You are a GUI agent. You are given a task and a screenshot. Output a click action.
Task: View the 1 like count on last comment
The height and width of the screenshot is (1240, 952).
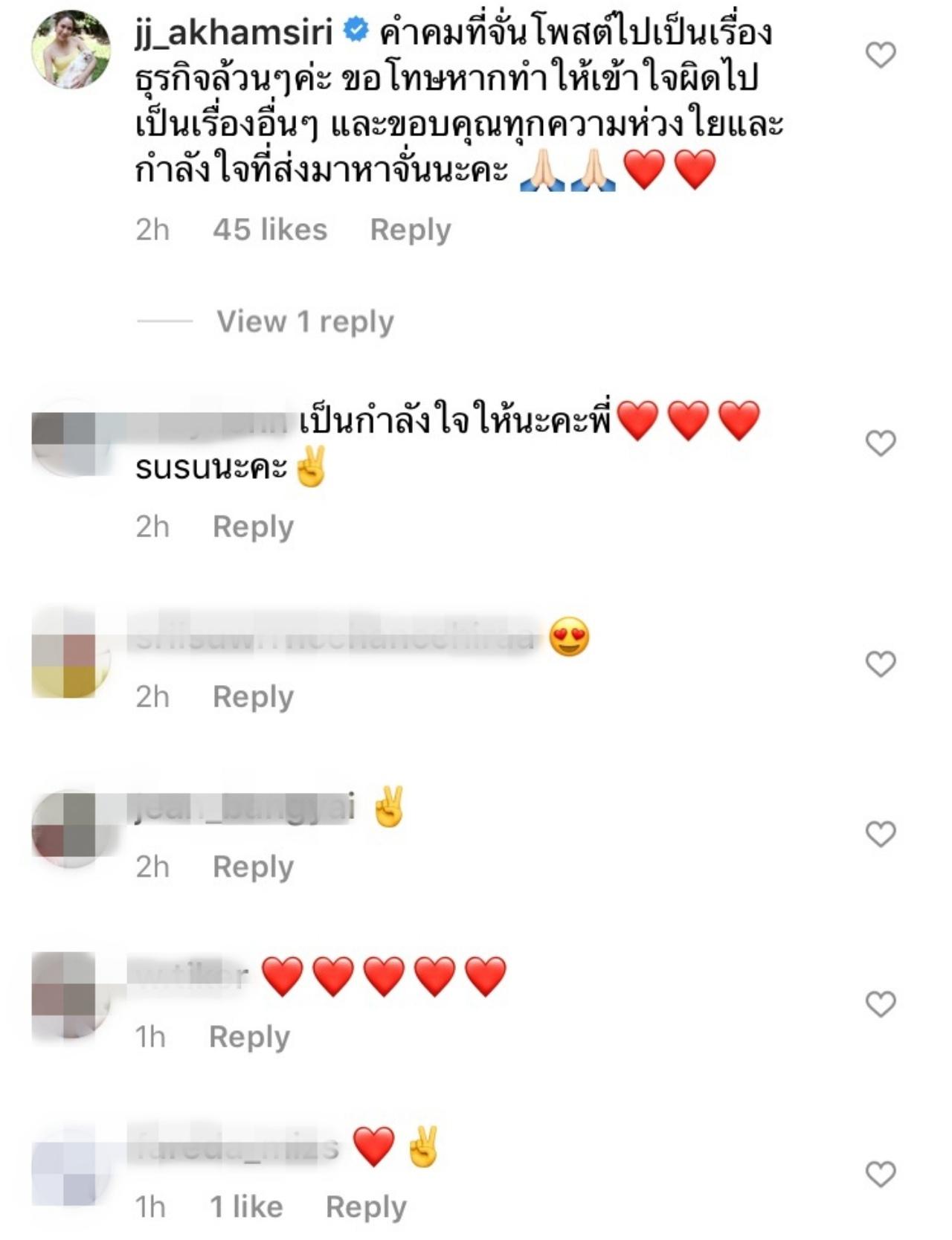pos(246,1207)
